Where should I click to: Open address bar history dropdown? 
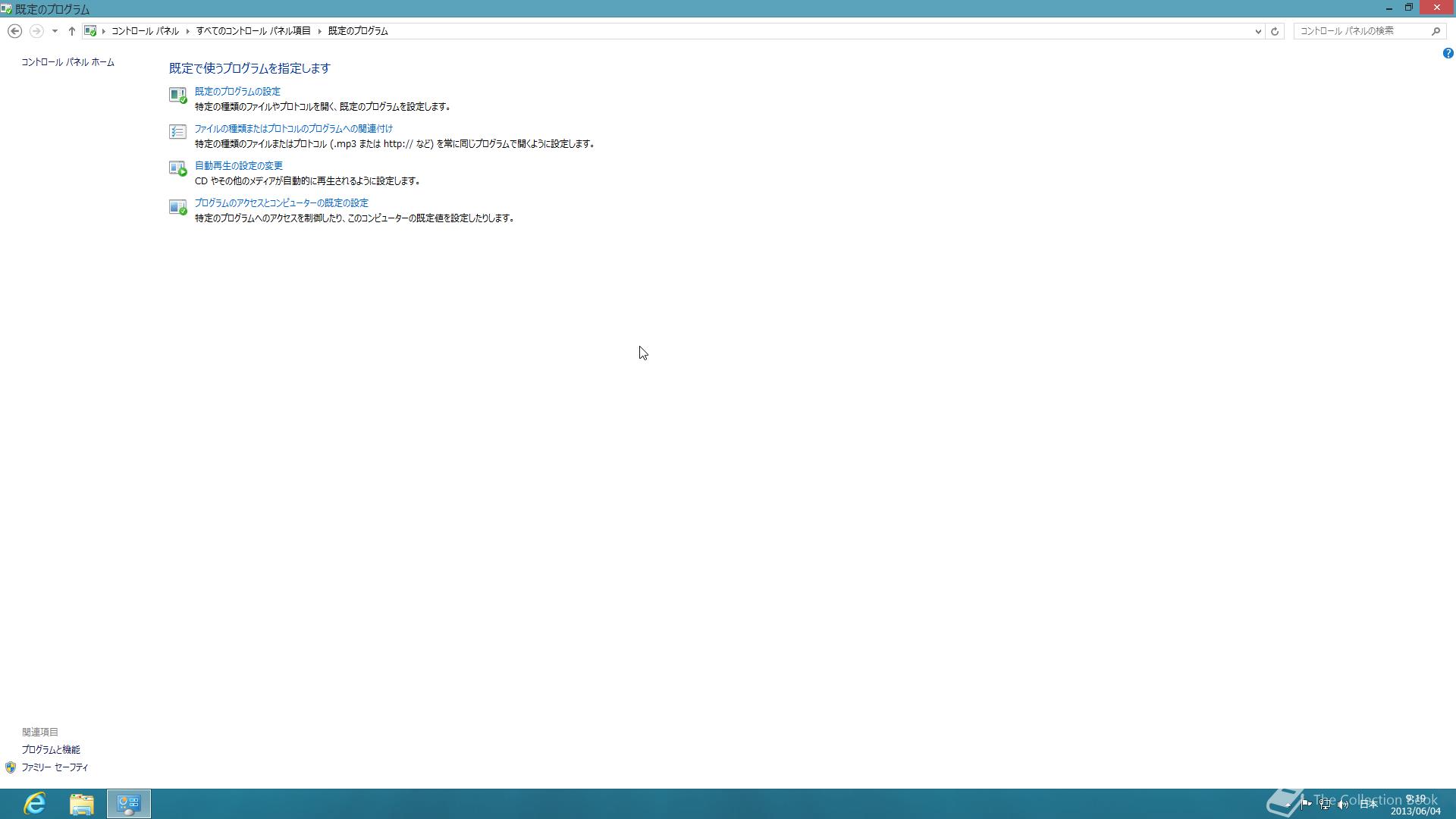click(x=1258, y=31)
